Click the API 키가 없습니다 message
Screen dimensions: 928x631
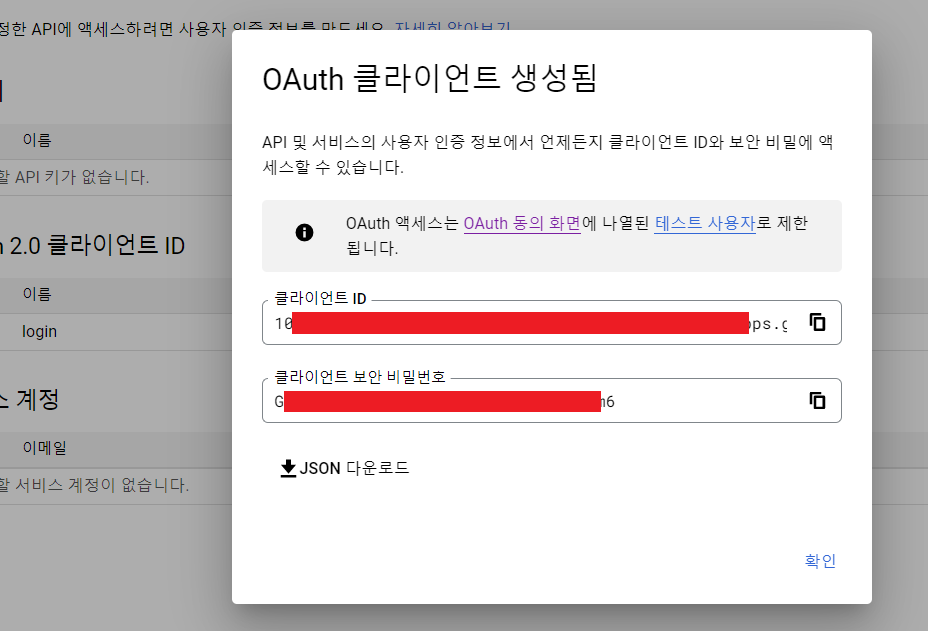tap(75, 177)
